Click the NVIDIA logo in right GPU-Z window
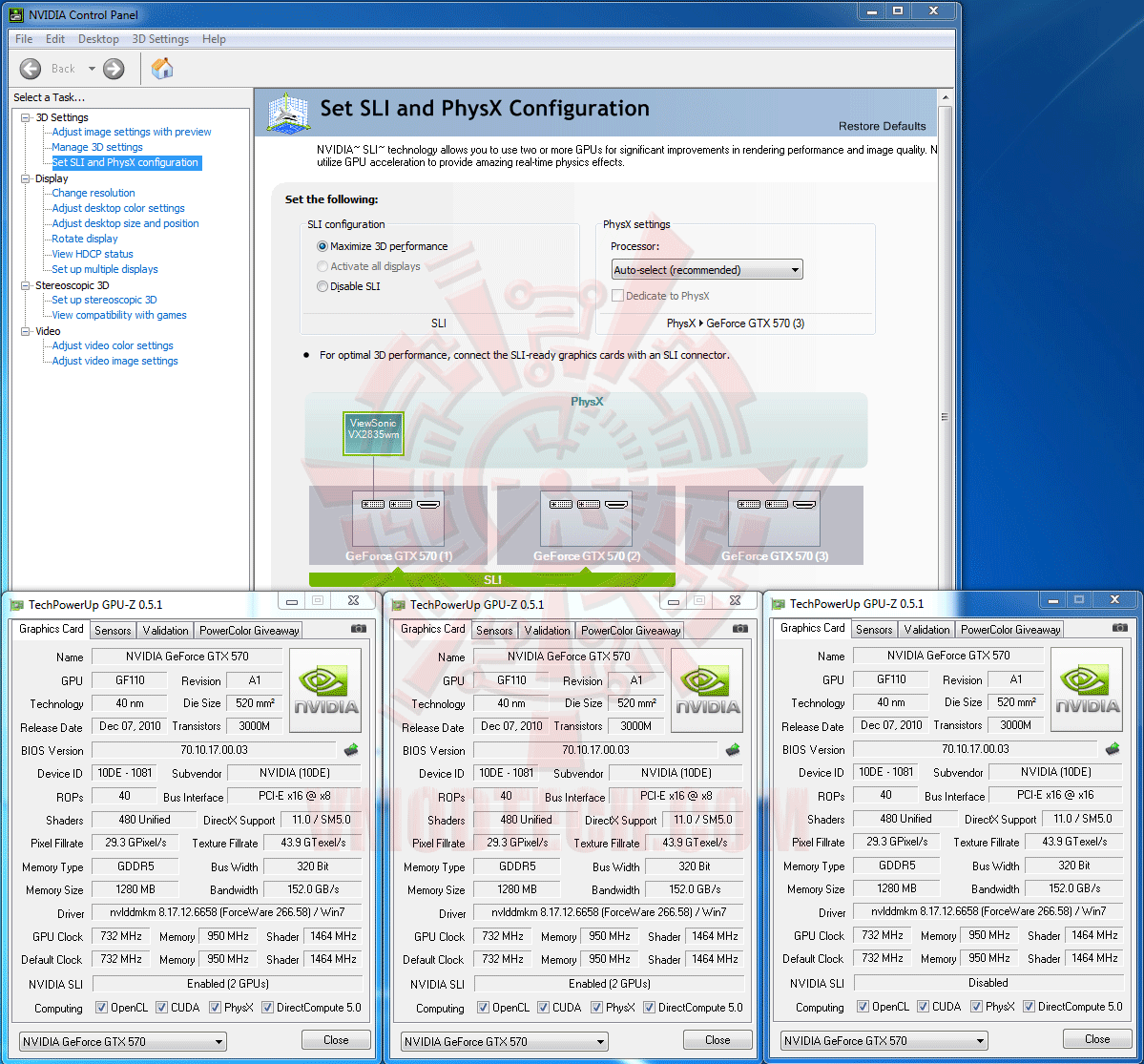The height and width of the screenshot is (1064, 1144). 1087,690
